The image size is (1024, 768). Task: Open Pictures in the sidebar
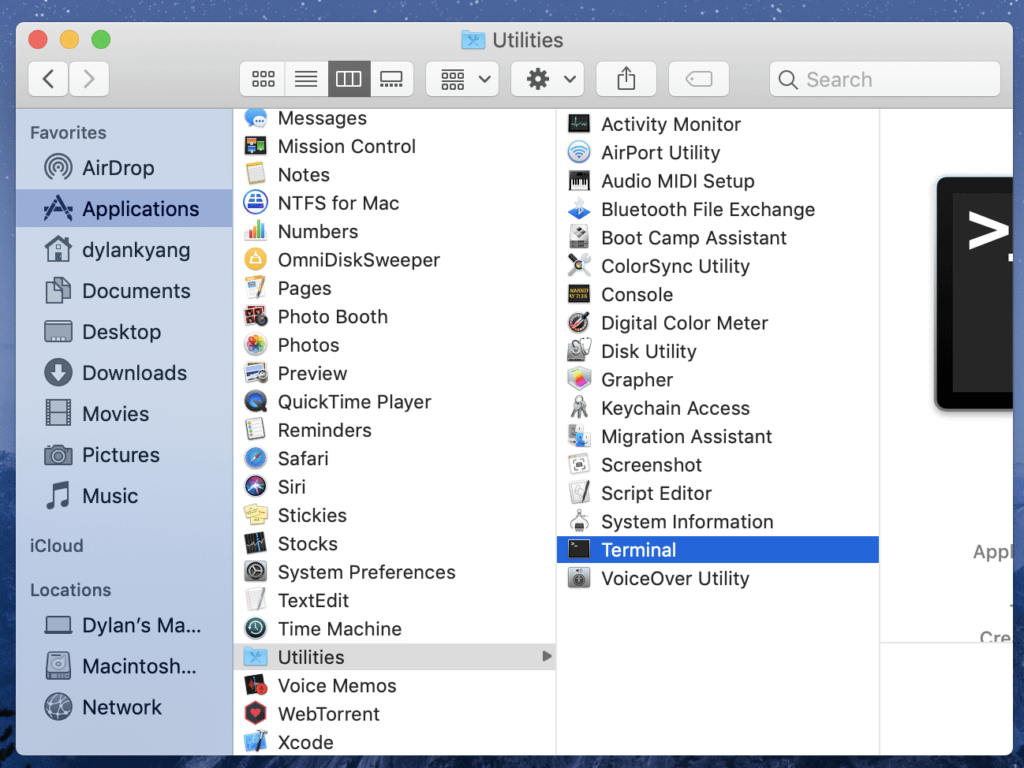tap(124, 455)
